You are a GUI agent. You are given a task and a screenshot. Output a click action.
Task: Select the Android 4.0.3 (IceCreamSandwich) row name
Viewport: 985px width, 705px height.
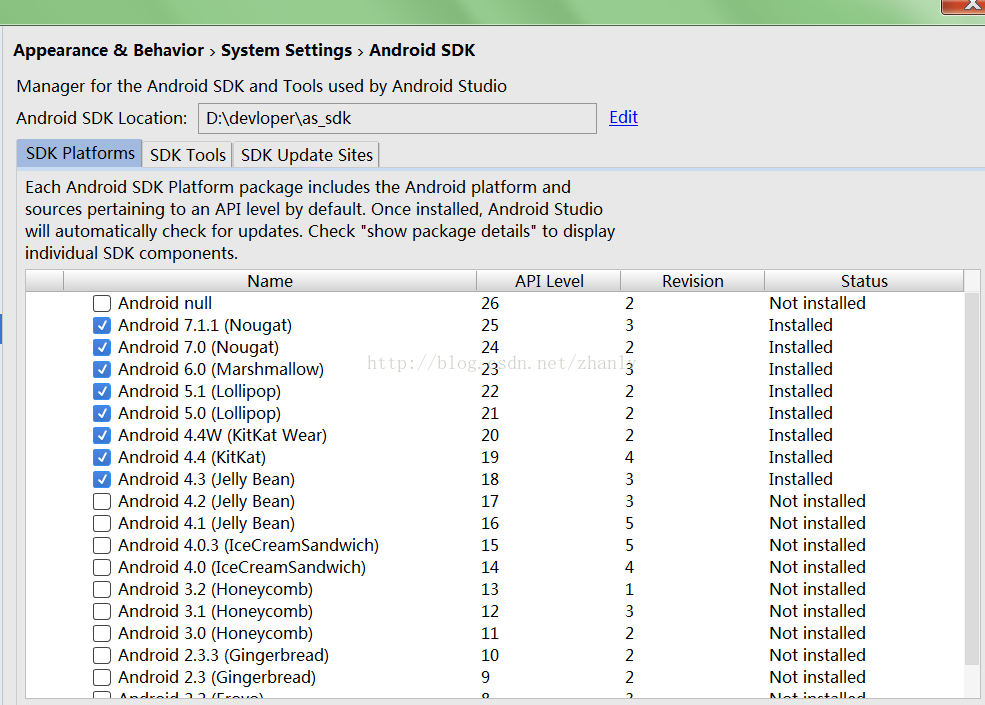(249, 545)
